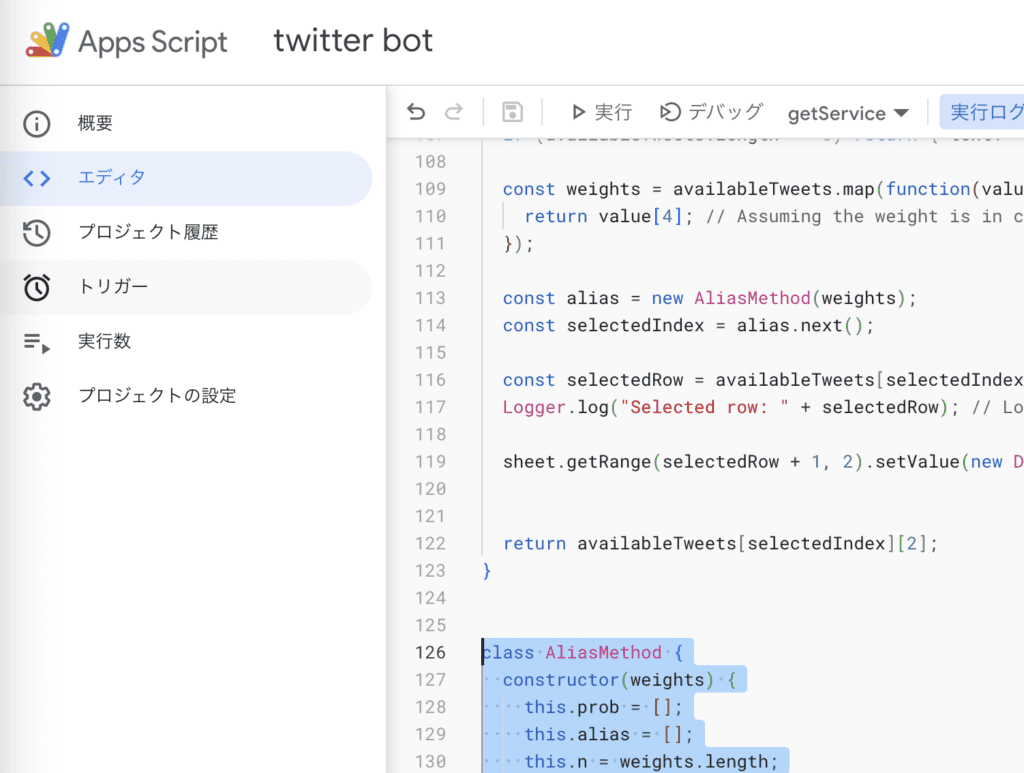
Task: Open project settings via the gear icon
Action: 36,396
